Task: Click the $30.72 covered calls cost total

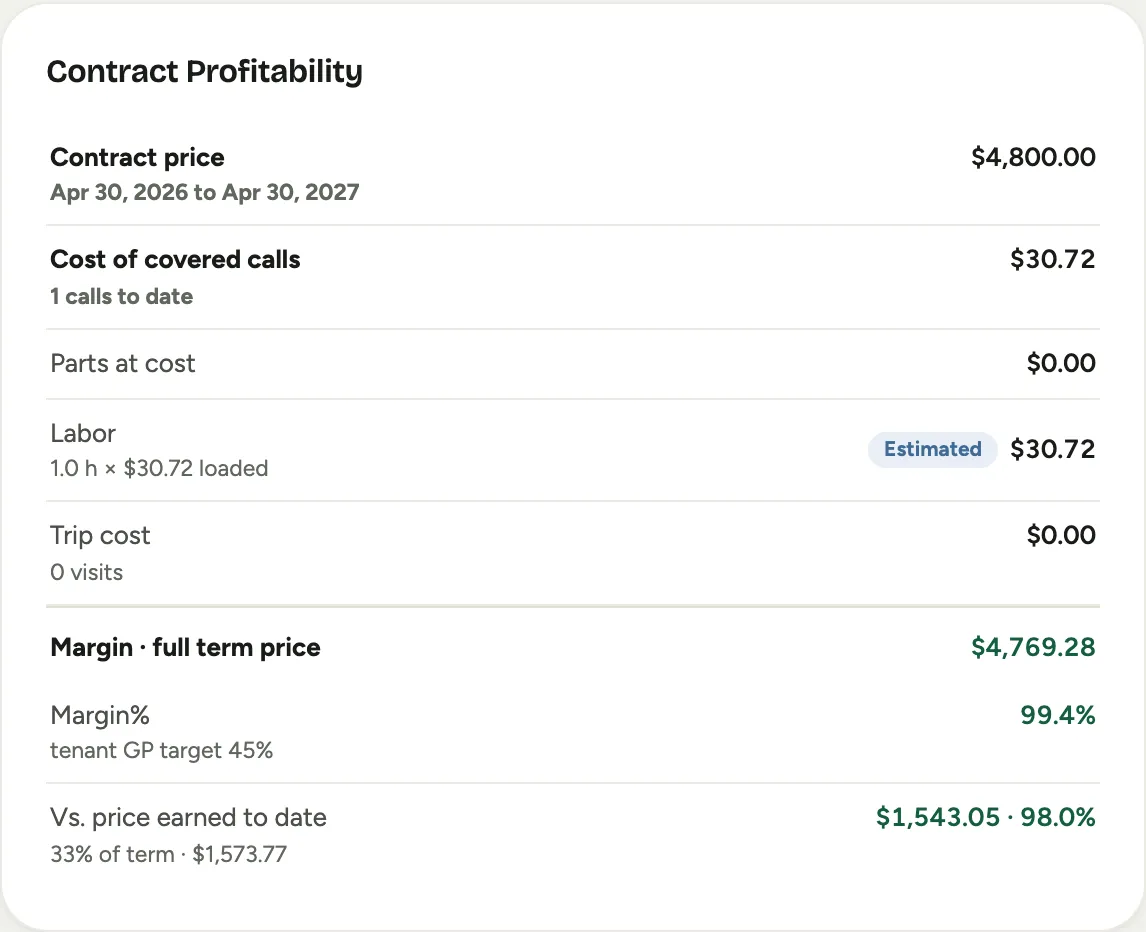Action: (x=1052, y=259)
